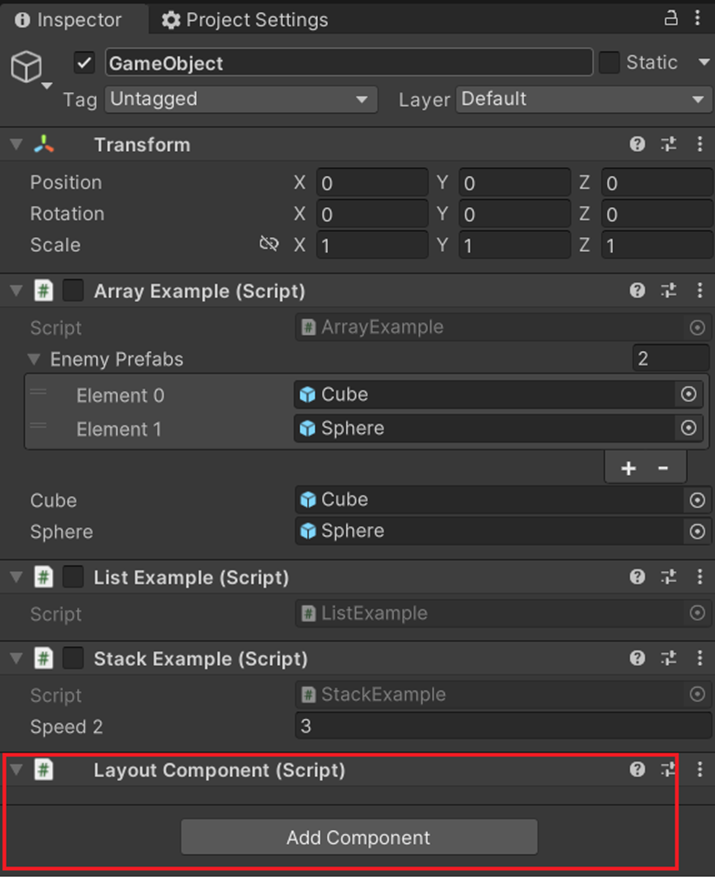
Task: Click the ArrayExample script reference field
Action: [x=503, y=327]
